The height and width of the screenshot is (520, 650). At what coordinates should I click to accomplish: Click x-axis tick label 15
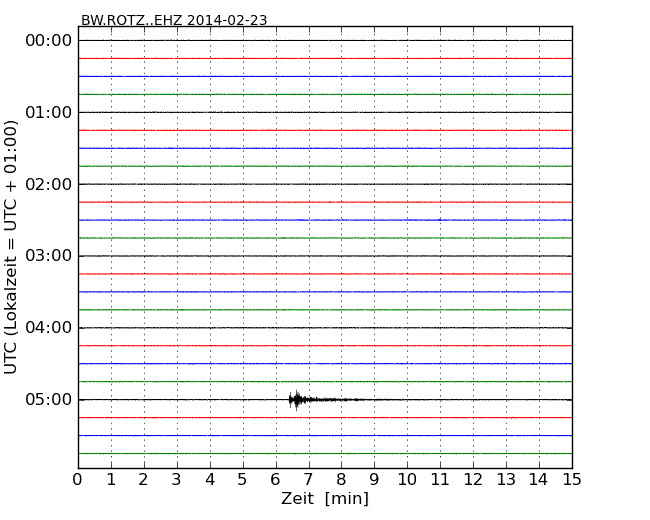click(x=572, y=480)
